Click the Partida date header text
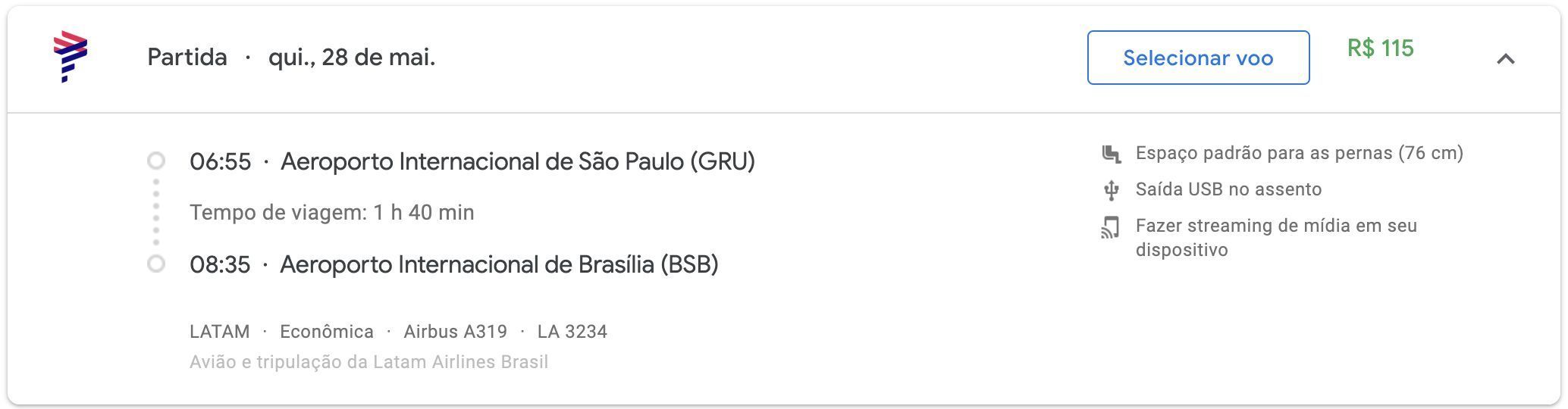Image resolution: width=1568 pixels, height=409 pixels. click(x=291, y=57)
